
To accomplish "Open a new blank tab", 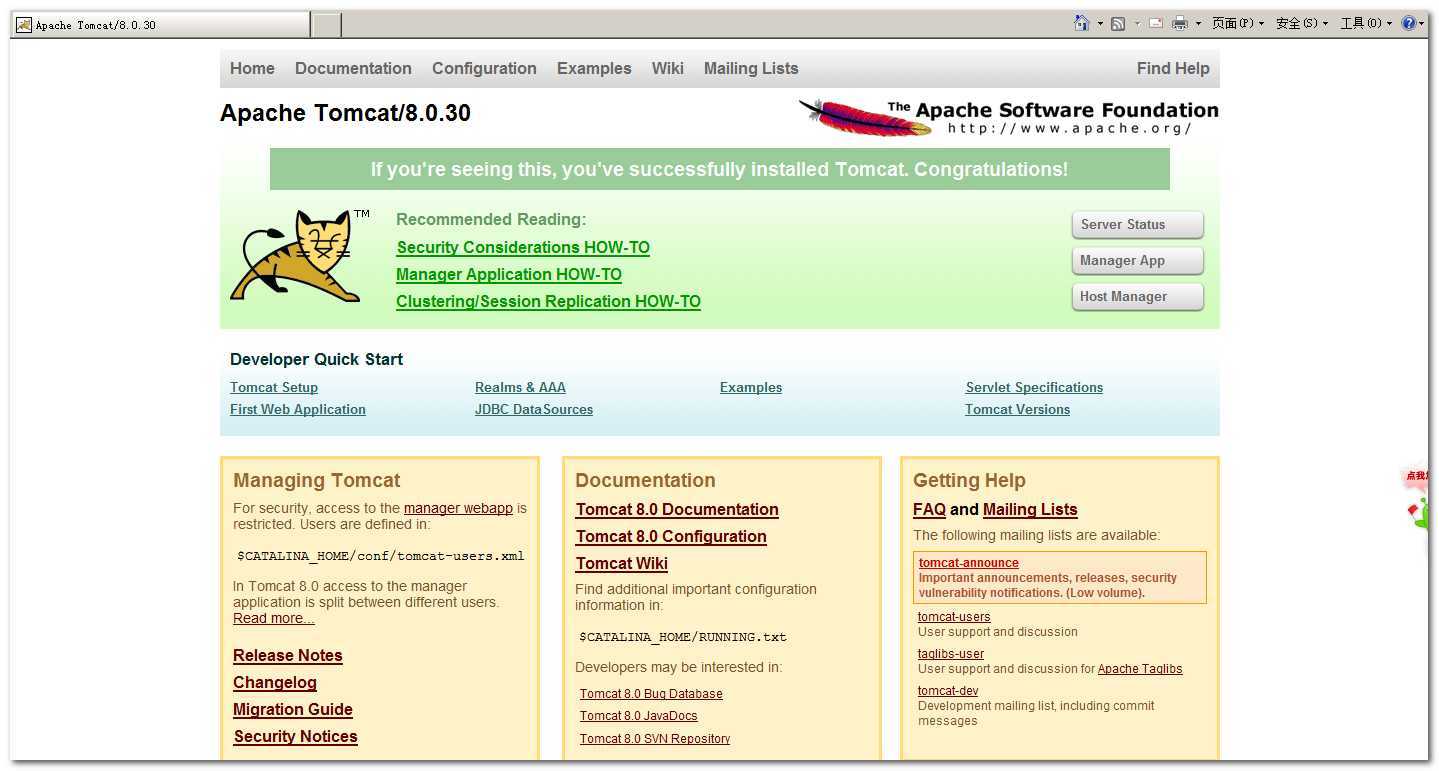I will pyautogui.click(x=327, y=25).
